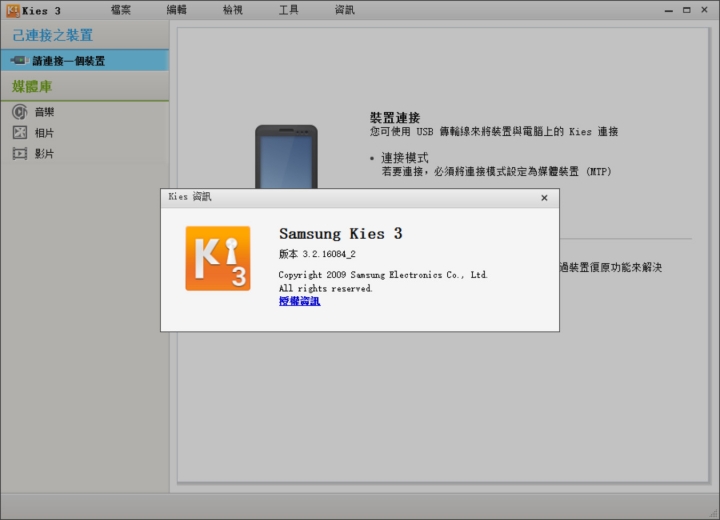Select the 請連接一個裝置 sidebar row
Screen dimensions: 720x520
[x=84, y=61]
